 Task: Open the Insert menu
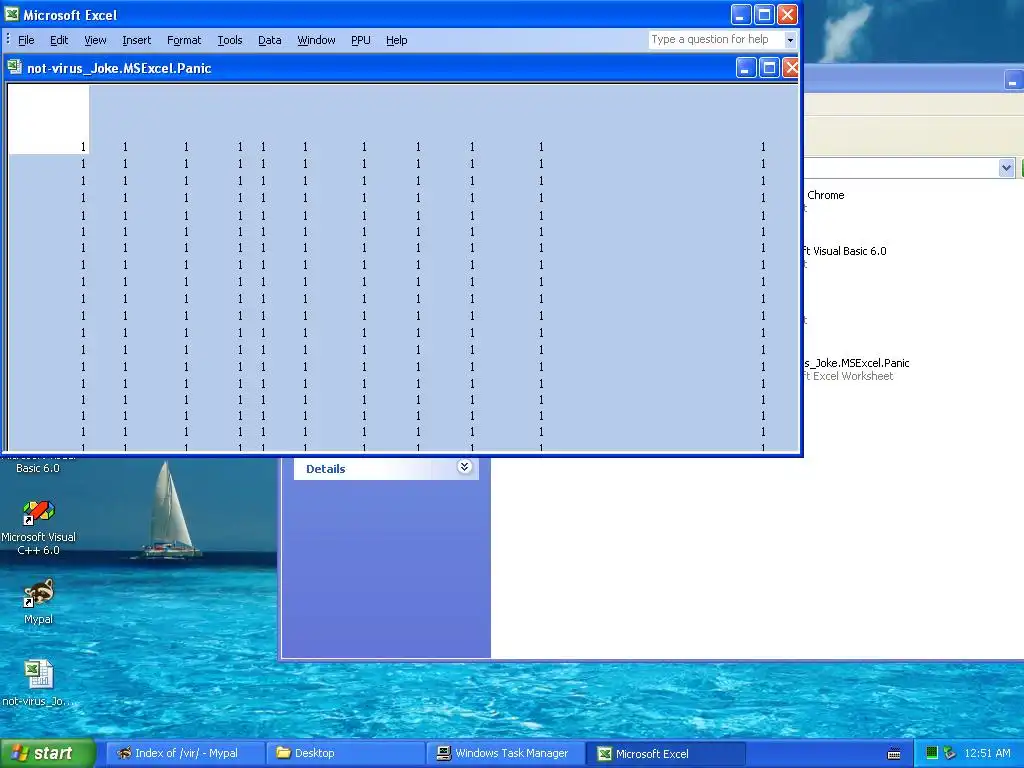click(136, 40)
